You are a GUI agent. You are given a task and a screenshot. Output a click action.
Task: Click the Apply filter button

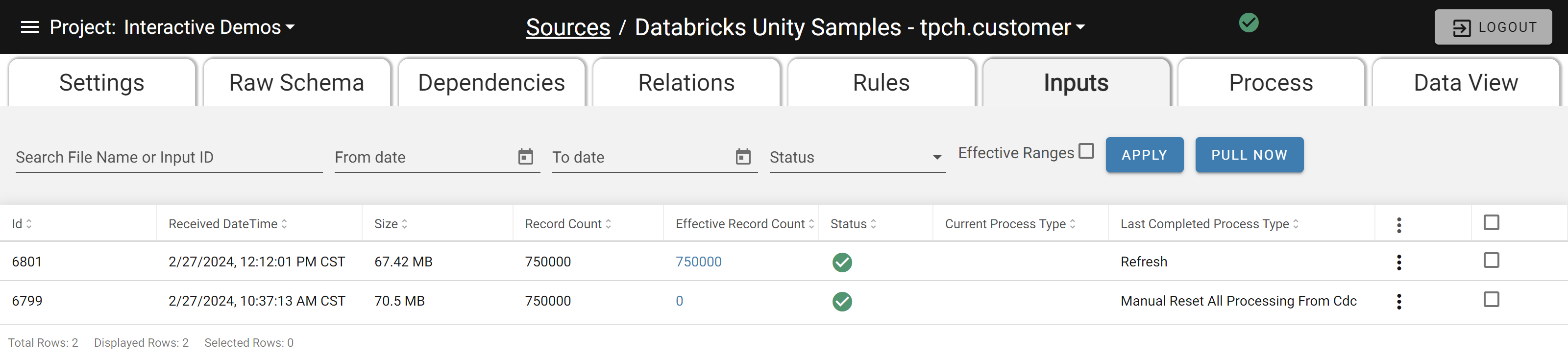tap(1144, 155)
